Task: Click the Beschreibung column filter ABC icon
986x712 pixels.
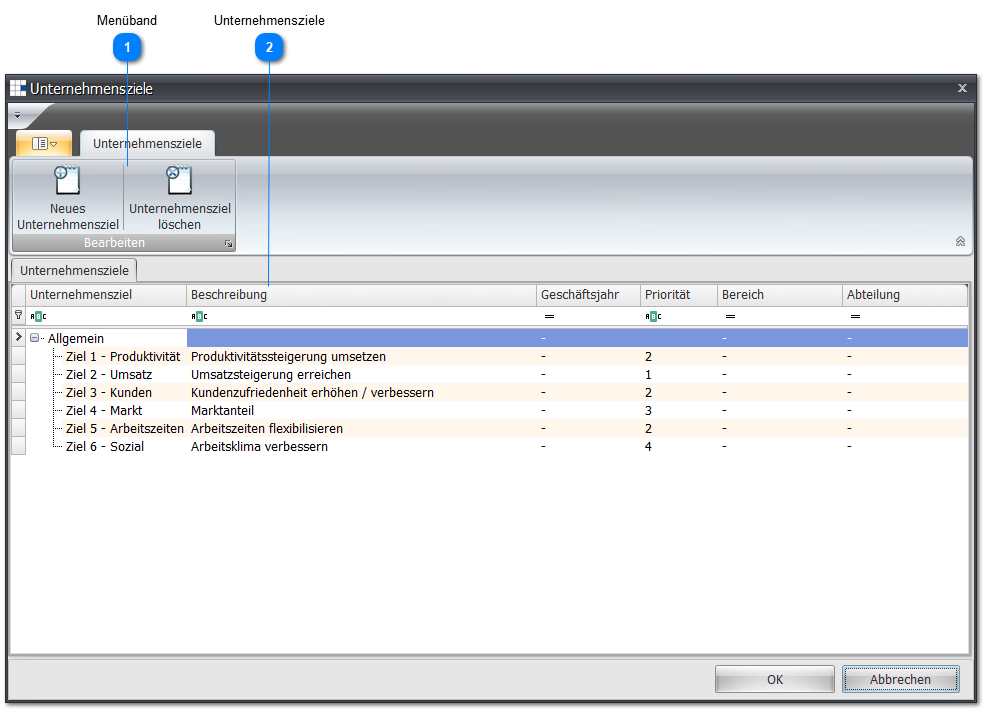Action: click(199, 316)
